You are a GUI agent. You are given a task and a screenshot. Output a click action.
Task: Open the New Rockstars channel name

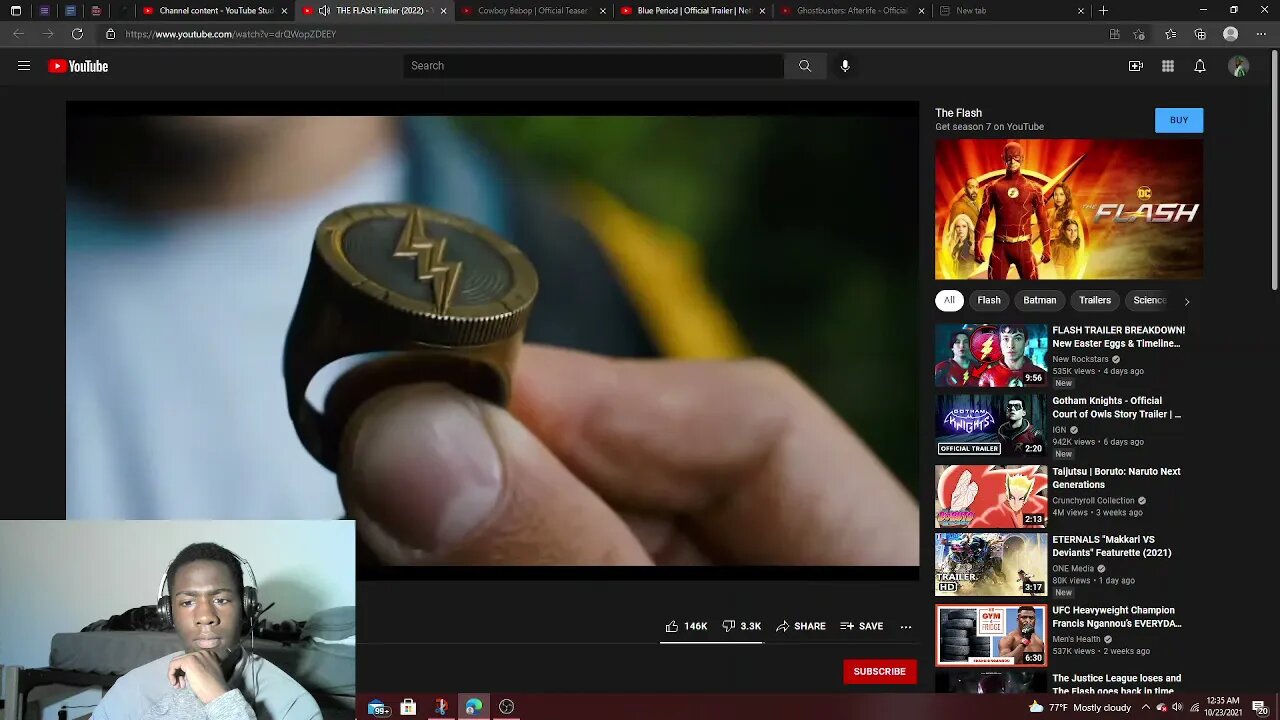click(1080, 359)
